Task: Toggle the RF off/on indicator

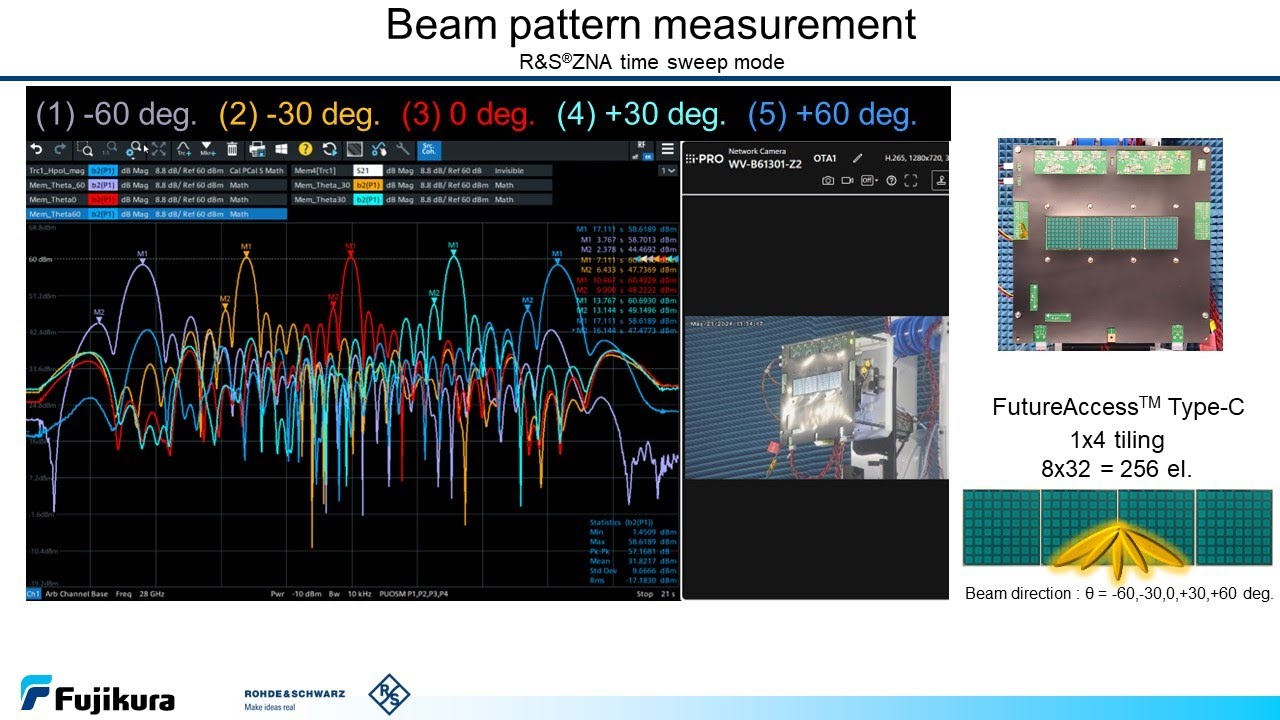Action: click(642, 150)
